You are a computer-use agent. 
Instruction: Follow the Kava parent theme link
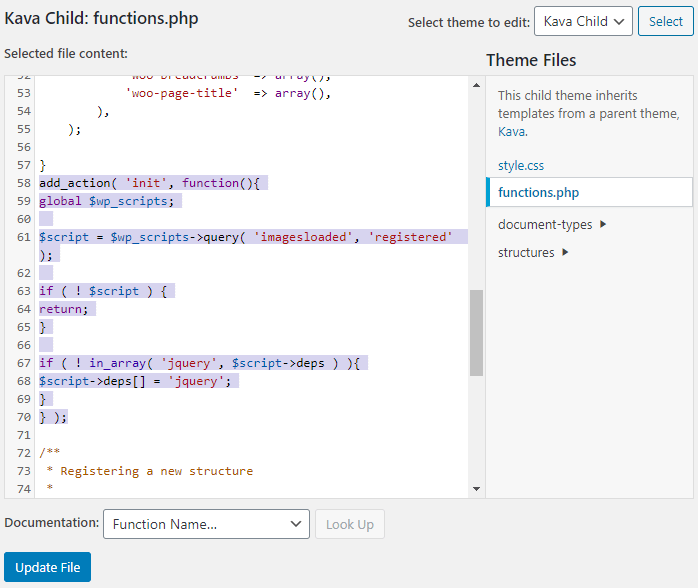point(512,132)
